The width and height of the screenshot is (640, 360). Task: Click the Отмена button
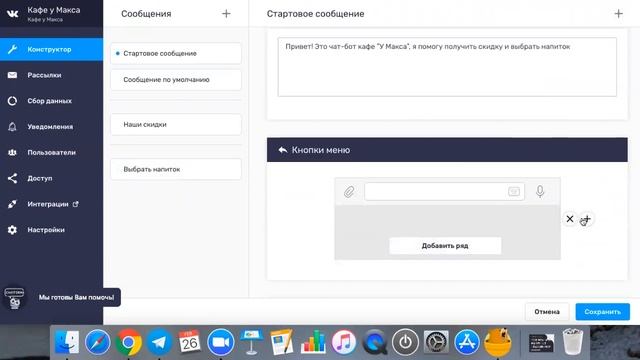[x=547, y=312]
